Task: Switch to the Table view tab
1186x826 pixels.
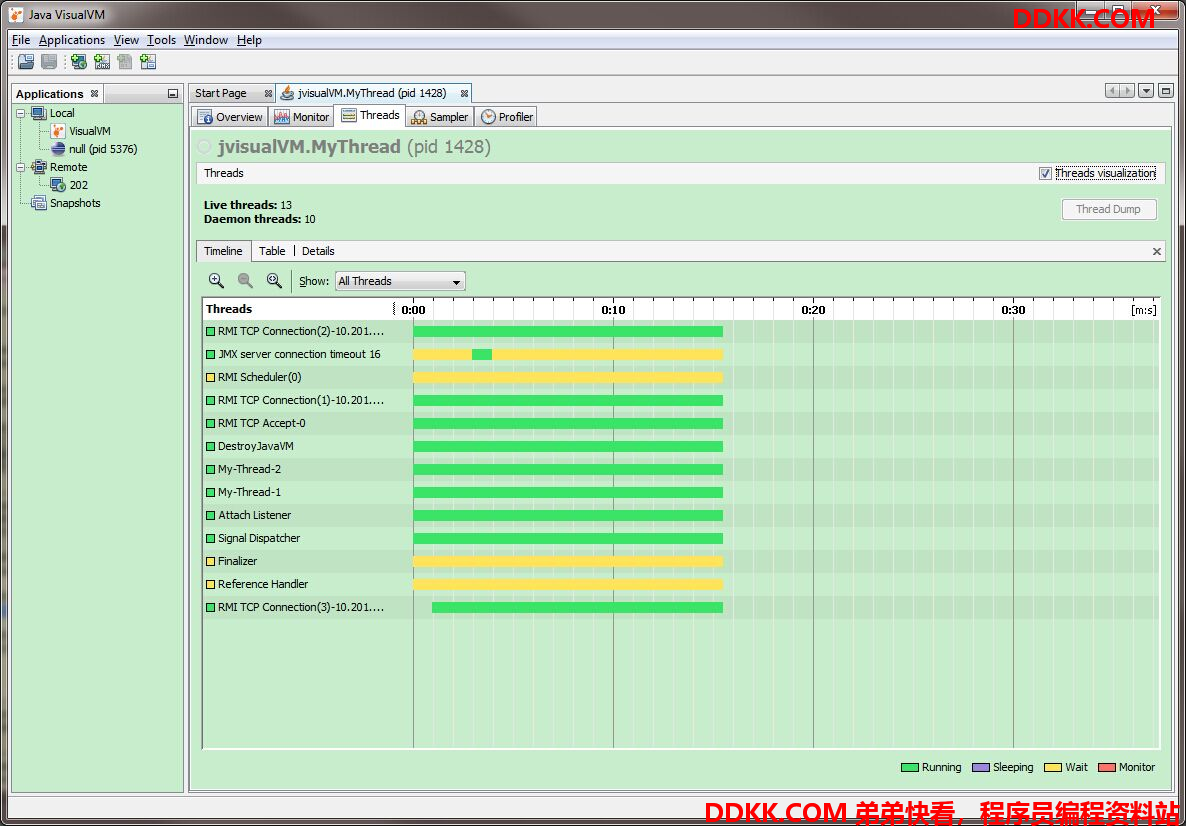Action: (x=272, y=251)
